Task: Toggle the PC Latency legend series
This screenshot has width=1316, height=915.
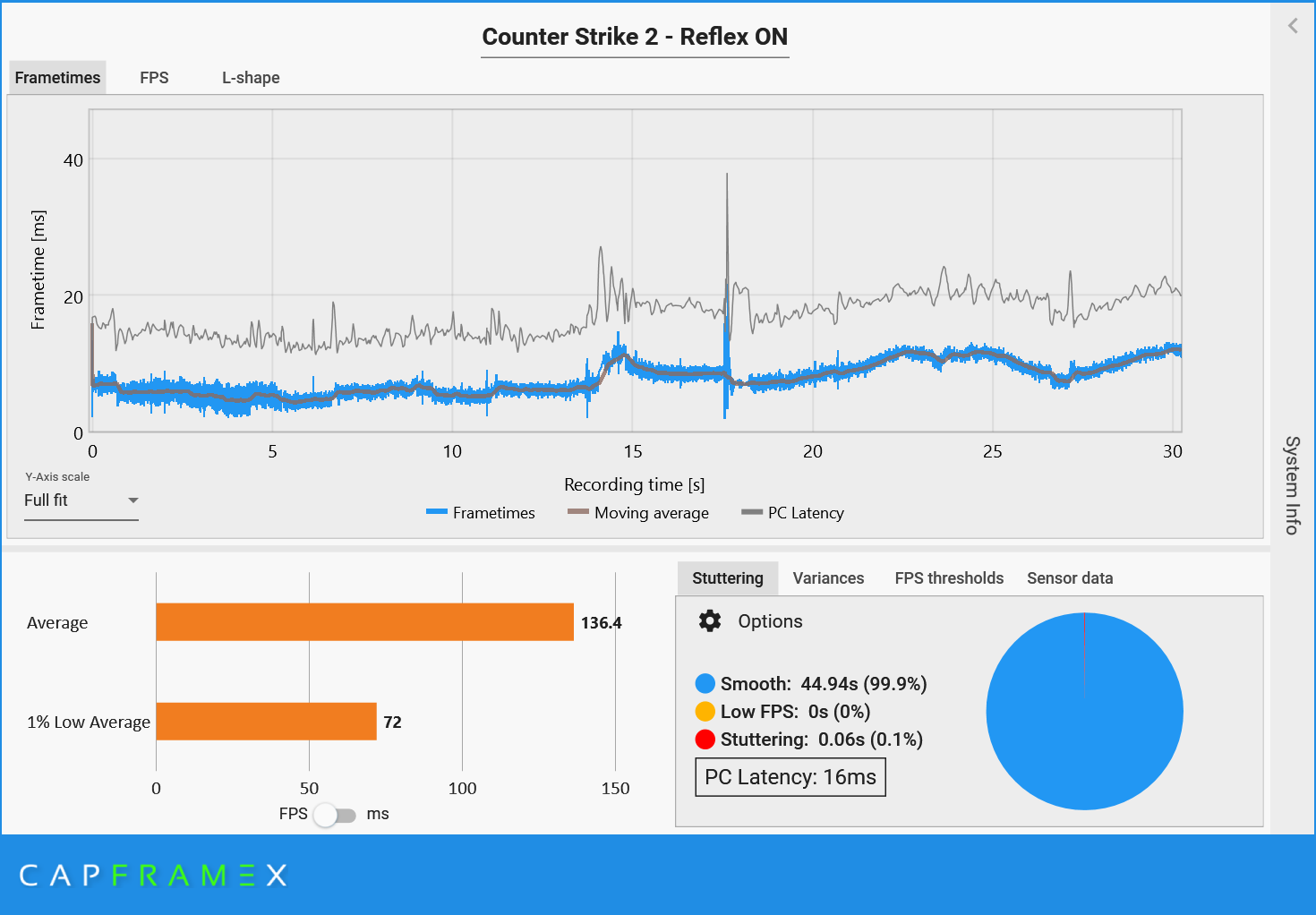Action: (x=793, y=513)
